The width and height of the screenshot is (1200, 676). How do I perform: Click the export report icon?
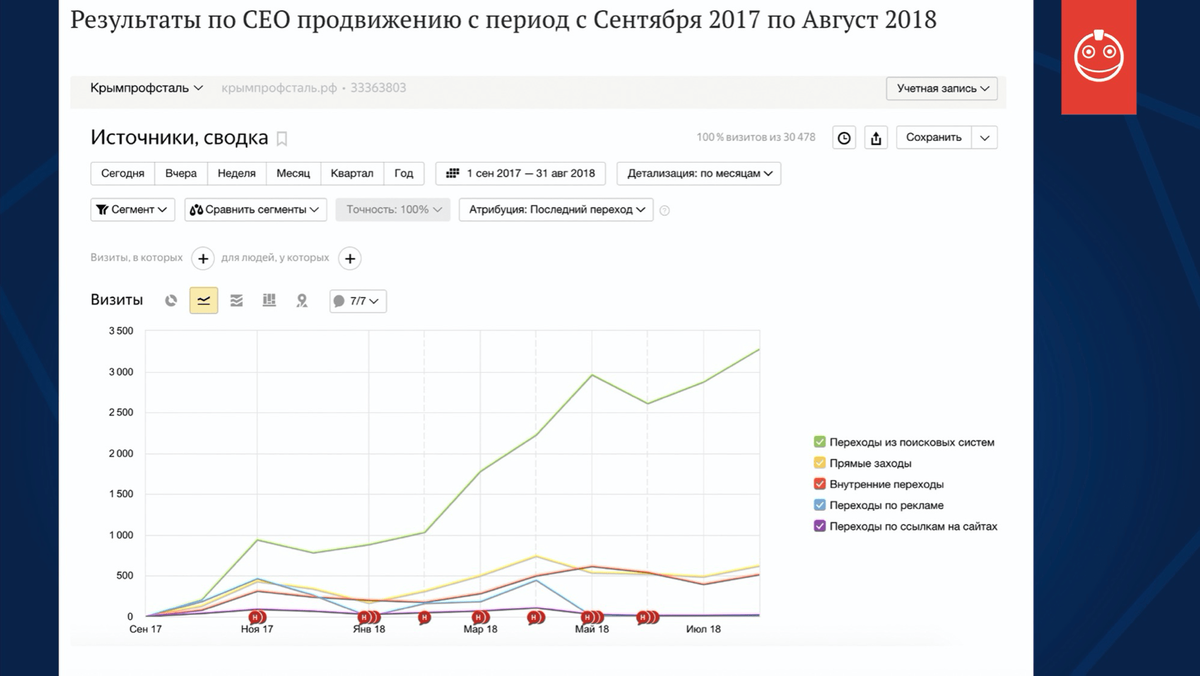(x=876, y=137)
